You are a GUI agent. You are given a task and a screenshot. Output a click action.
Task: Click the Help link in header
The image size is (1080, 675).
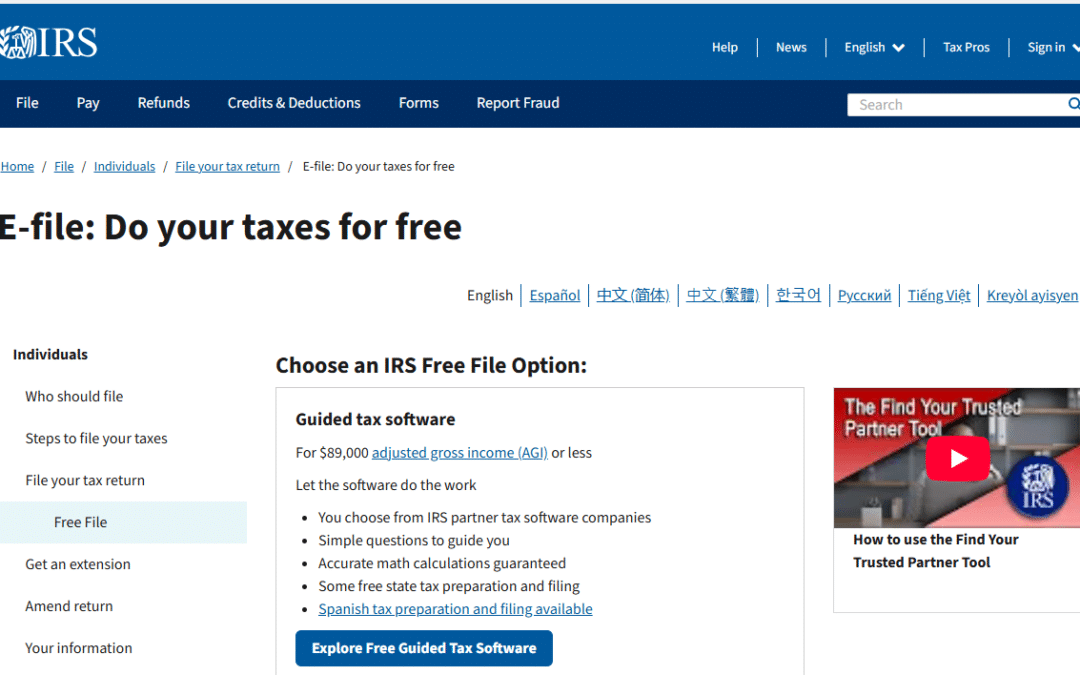(x=725, y=48)
